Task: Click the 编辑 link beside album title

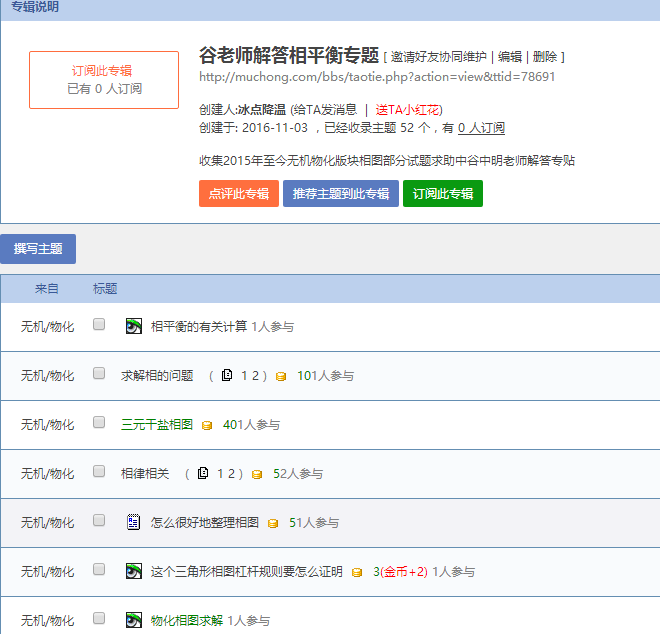Action: [x=510, y=57]
